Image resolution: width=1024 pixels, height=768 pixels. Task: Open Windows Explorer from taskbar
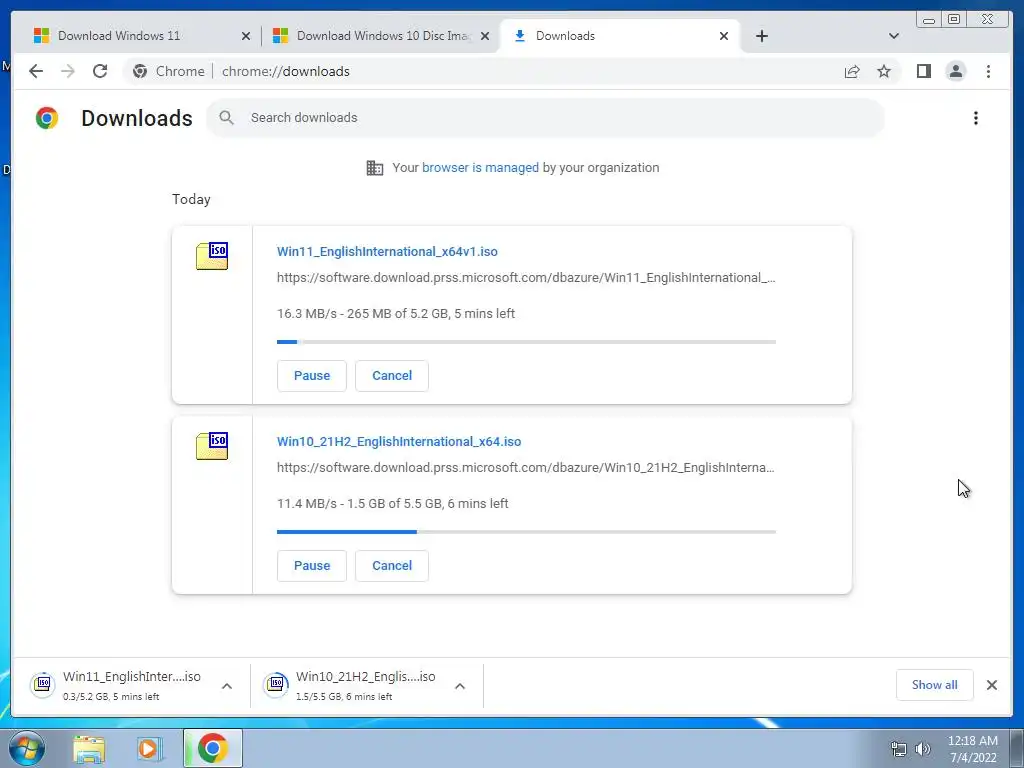[x=89, y=749]
